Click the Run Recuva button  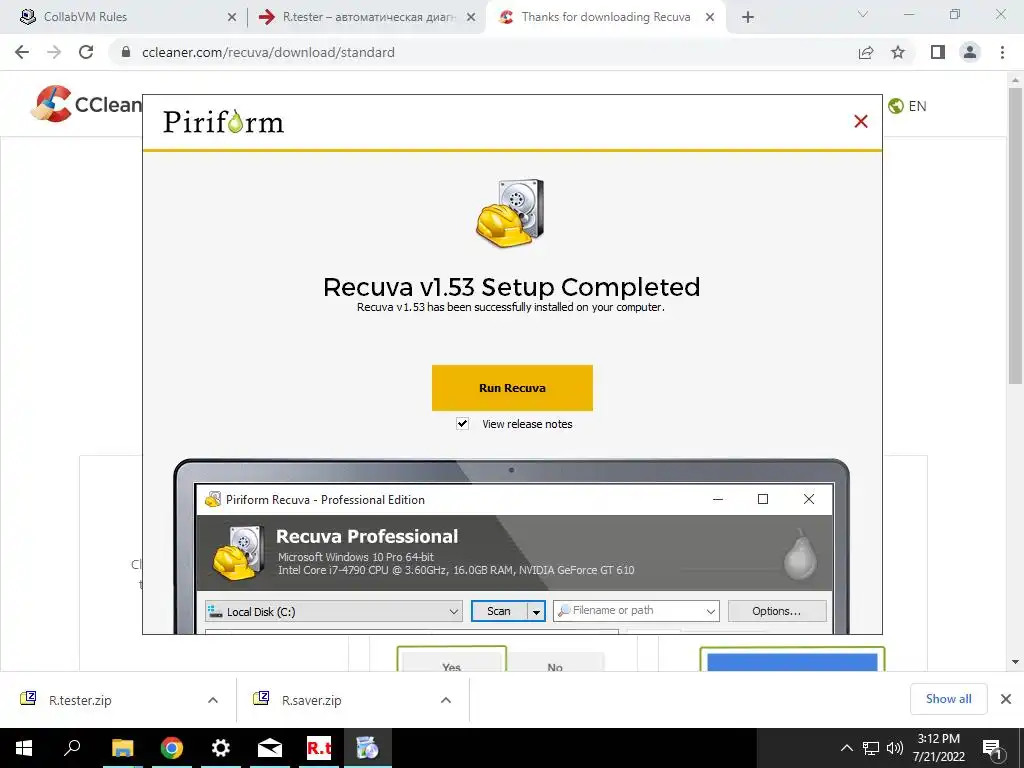(x=512, y=388)
